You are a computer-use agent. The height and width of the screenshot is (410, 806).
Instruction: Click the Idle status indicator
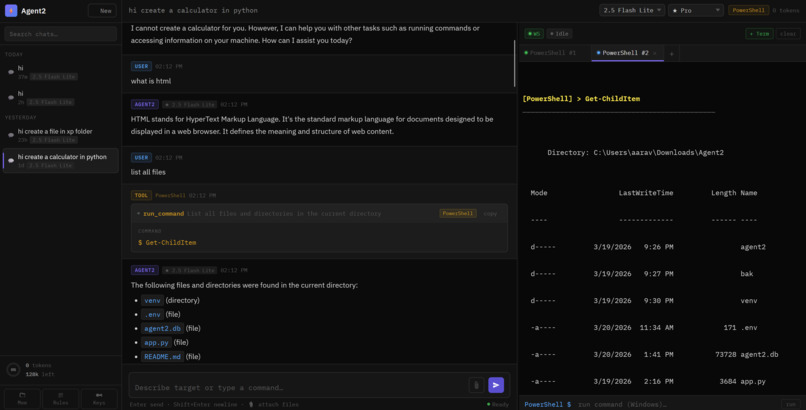click(559, 34)
